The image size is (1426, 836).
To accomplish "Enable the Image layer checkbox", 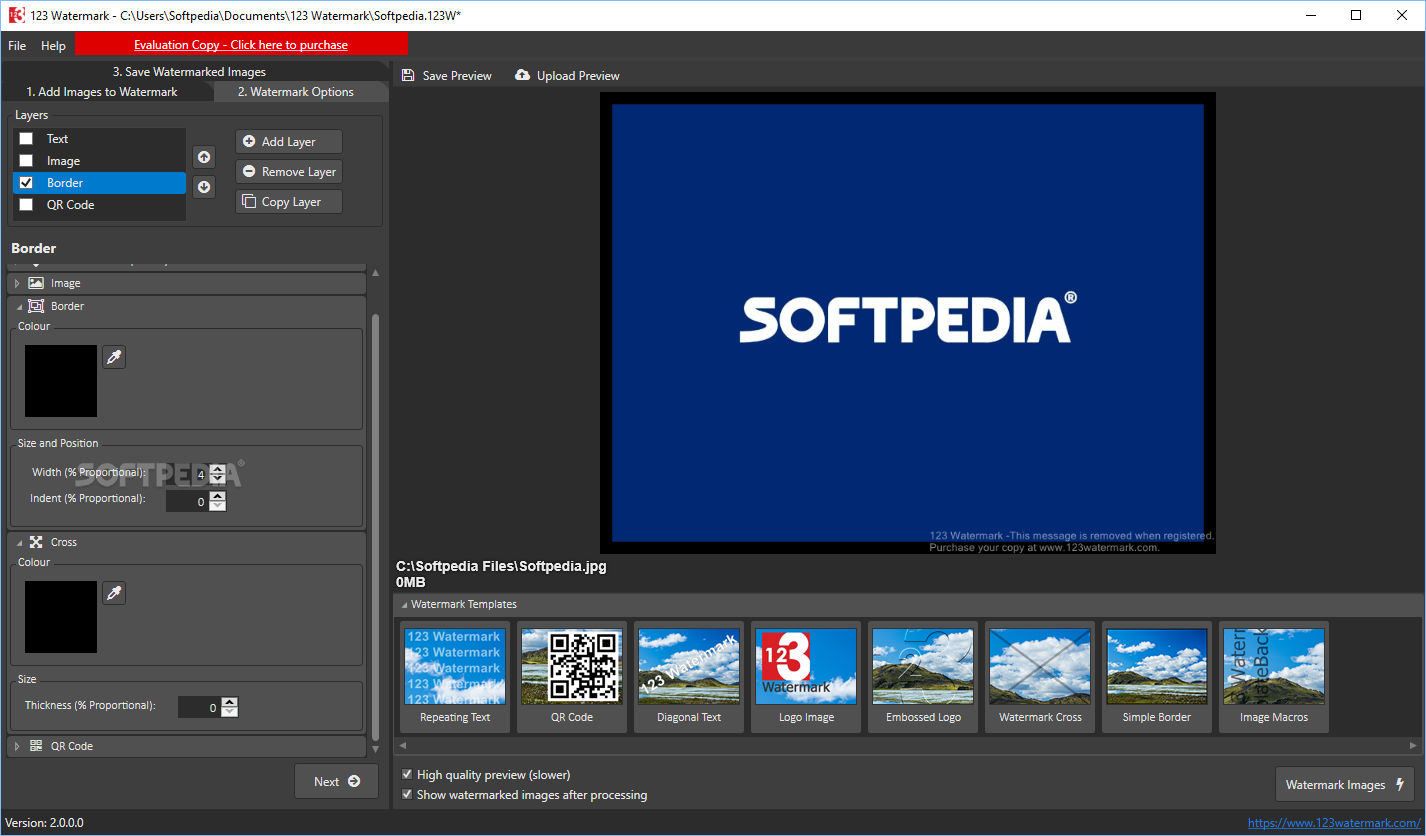I will click(26, 161).
